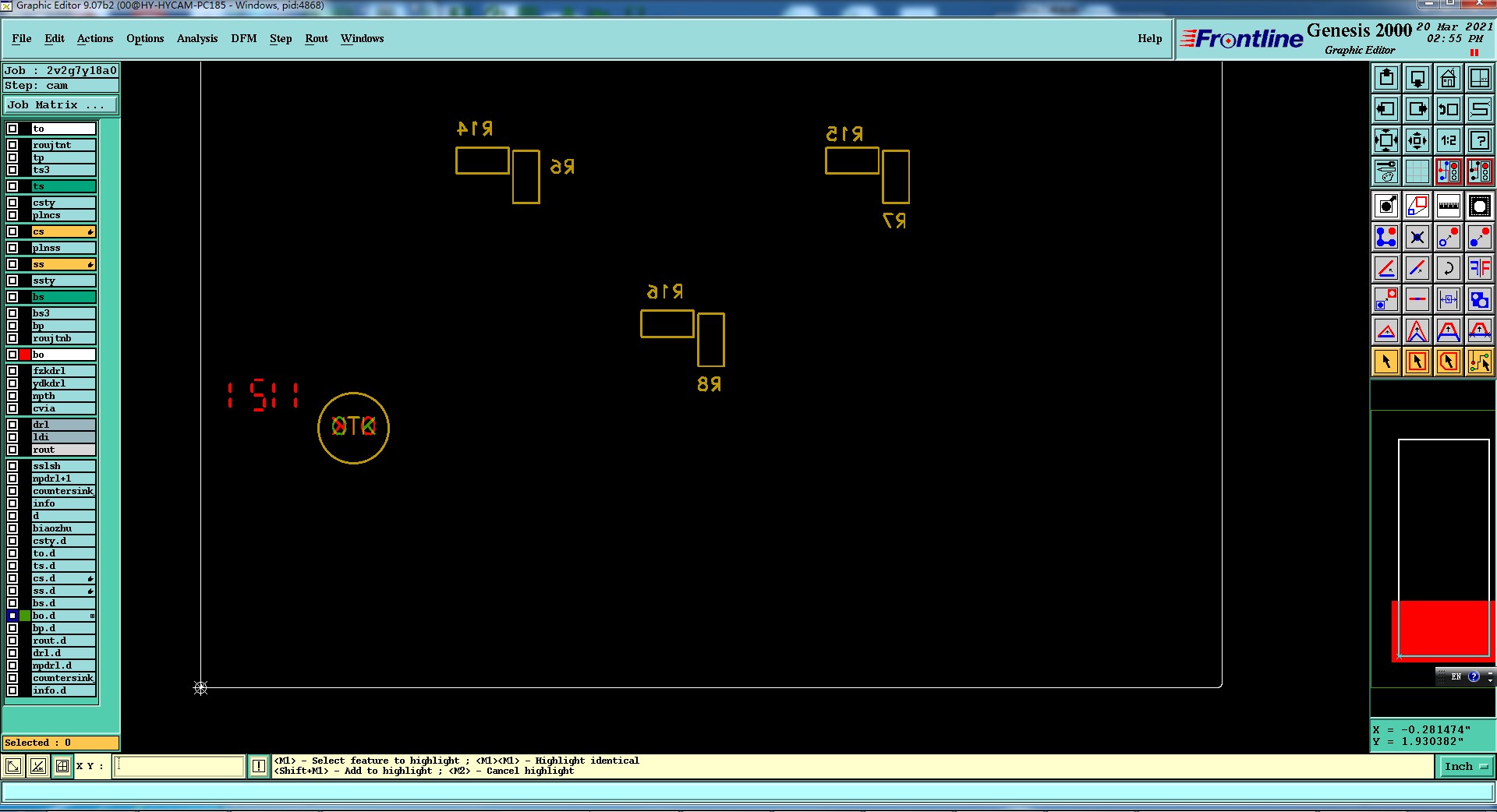The width and height of the screenshot is (1497, 812).
Task: Select the 'csty' layer name
Action: [63, 203]
